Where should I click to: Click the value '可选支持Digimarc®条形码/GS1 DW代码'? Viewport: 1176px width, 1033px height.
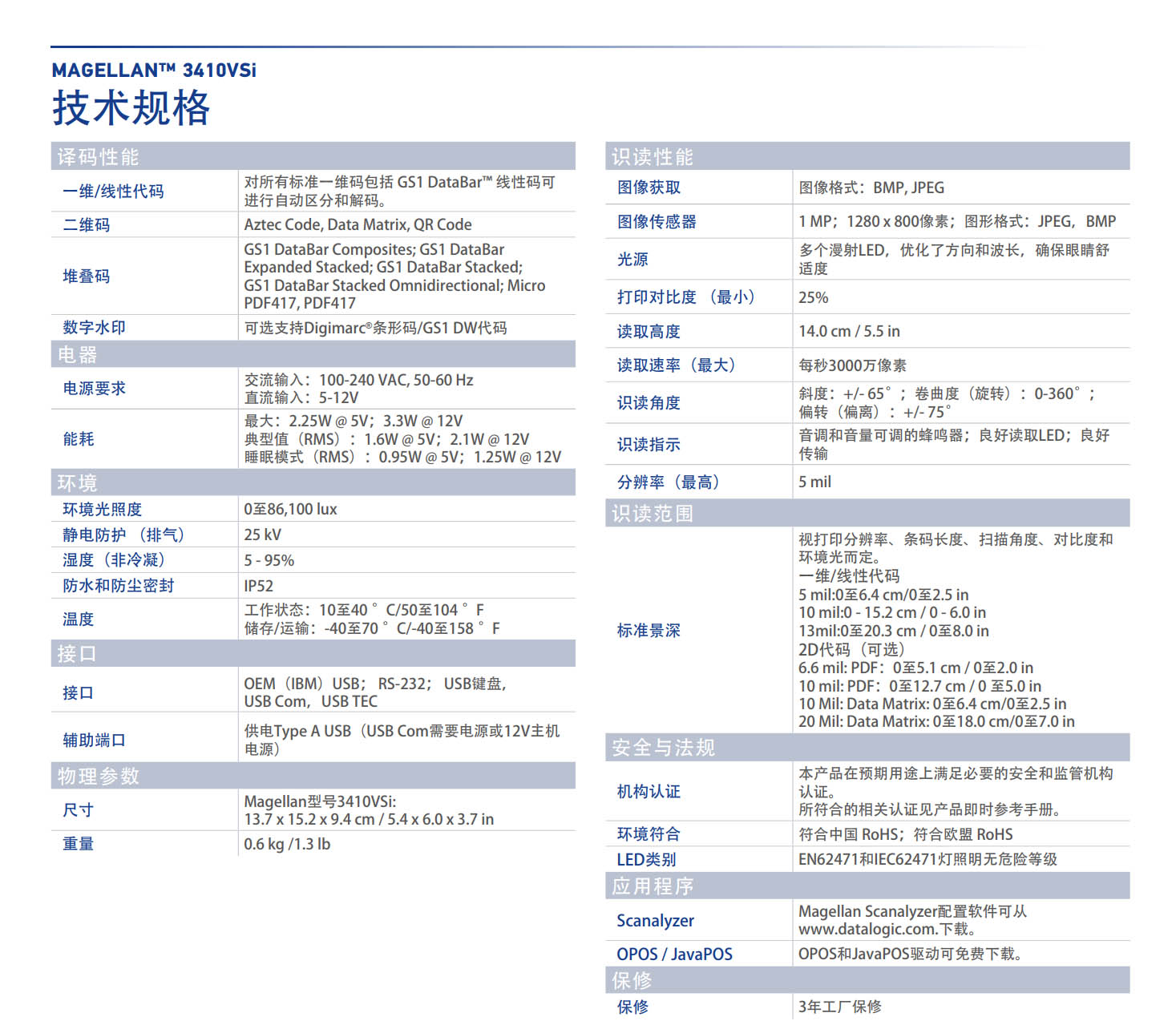pyautogui.click(x=375, y=328)
